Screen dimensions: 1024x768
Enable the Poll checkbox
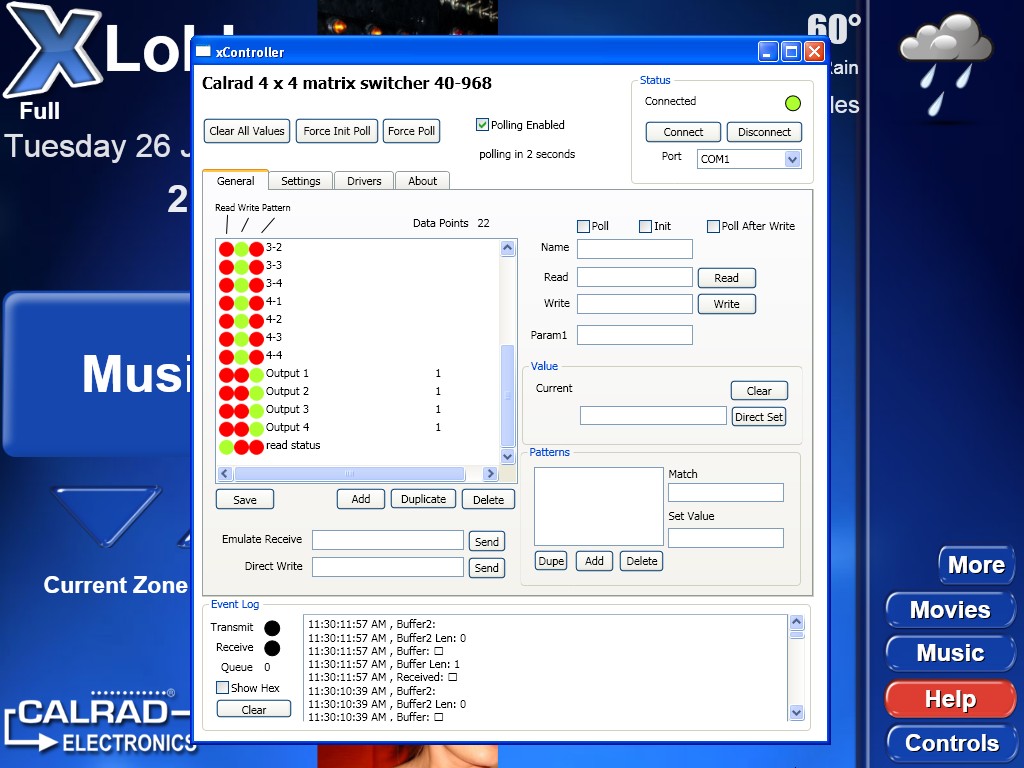[584, 227]
